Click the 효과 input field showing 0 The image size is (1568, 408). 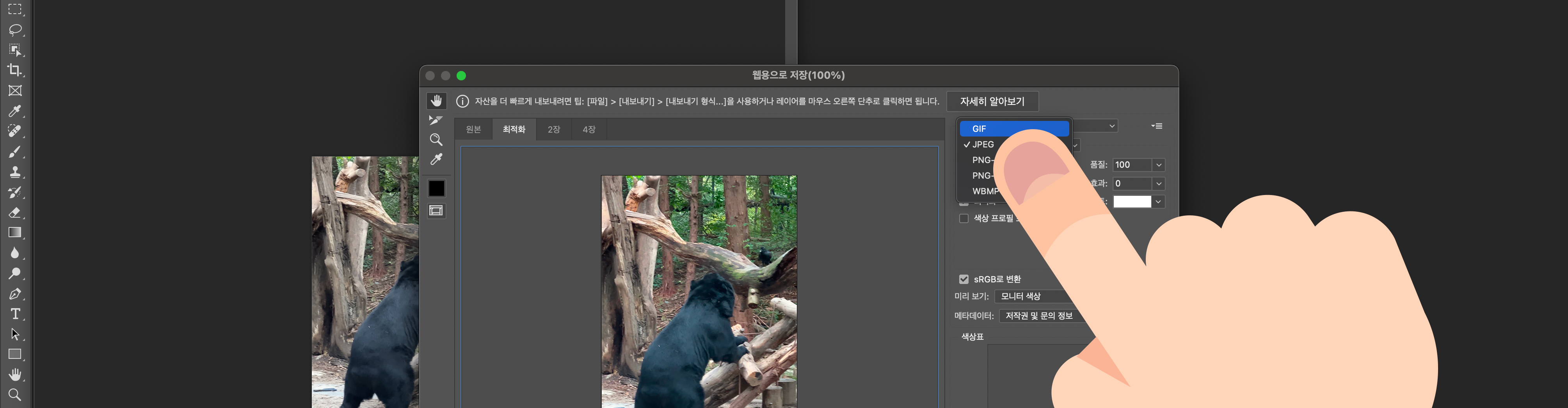click(1132, 183)
